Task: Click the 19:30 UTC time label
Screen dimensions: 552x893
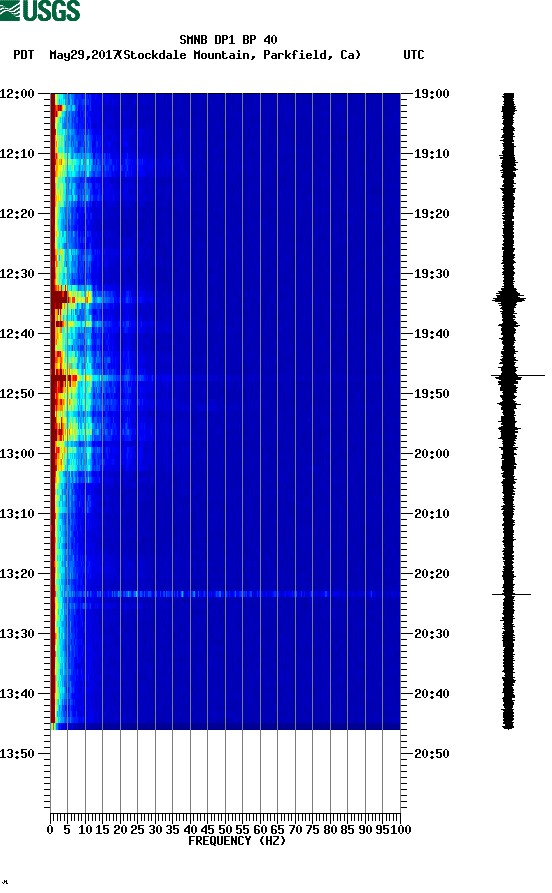Action: click(x=432, y=274)
